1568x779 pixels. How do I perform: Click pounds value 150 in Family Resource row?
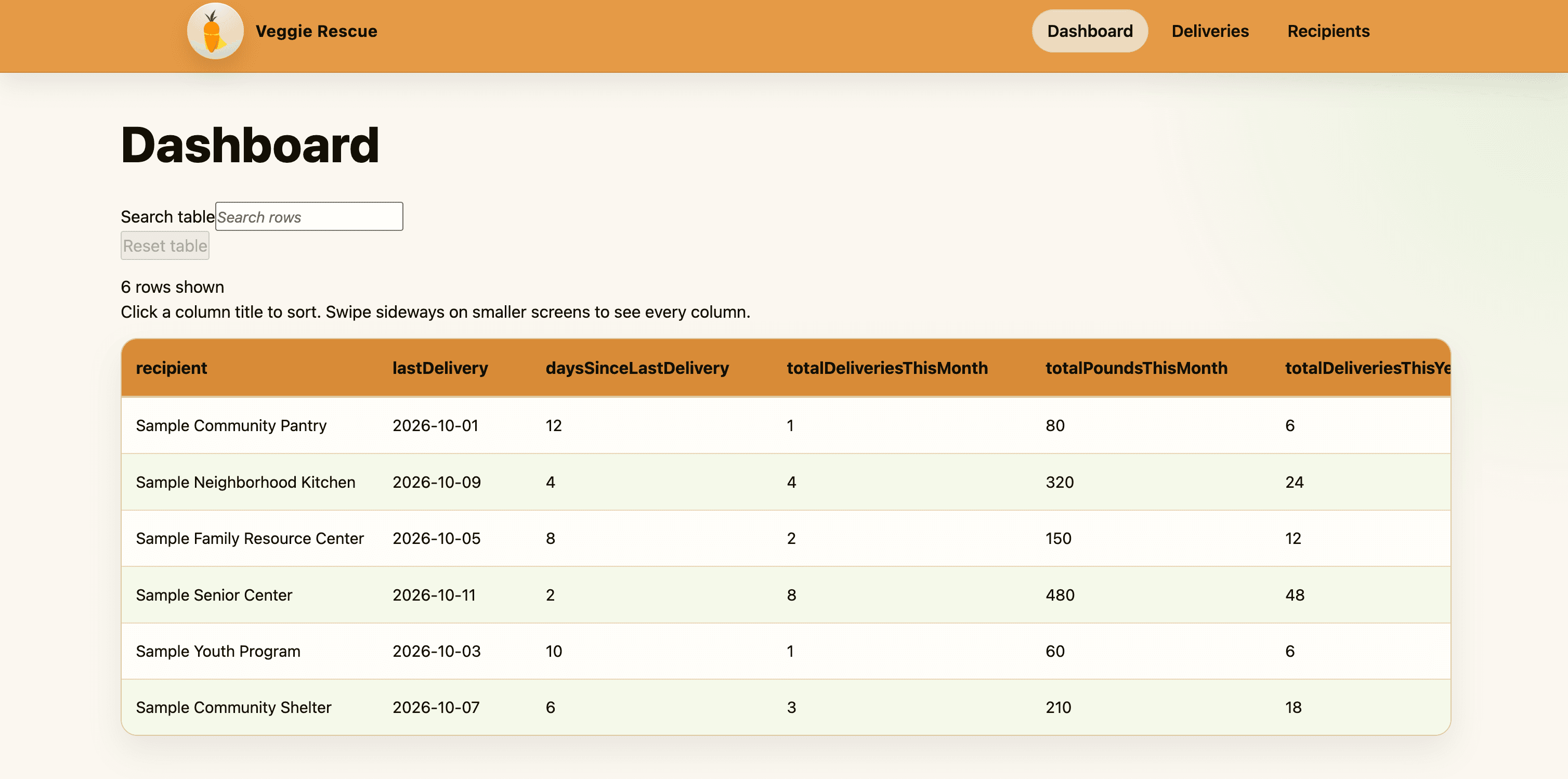coord(1058,538)
